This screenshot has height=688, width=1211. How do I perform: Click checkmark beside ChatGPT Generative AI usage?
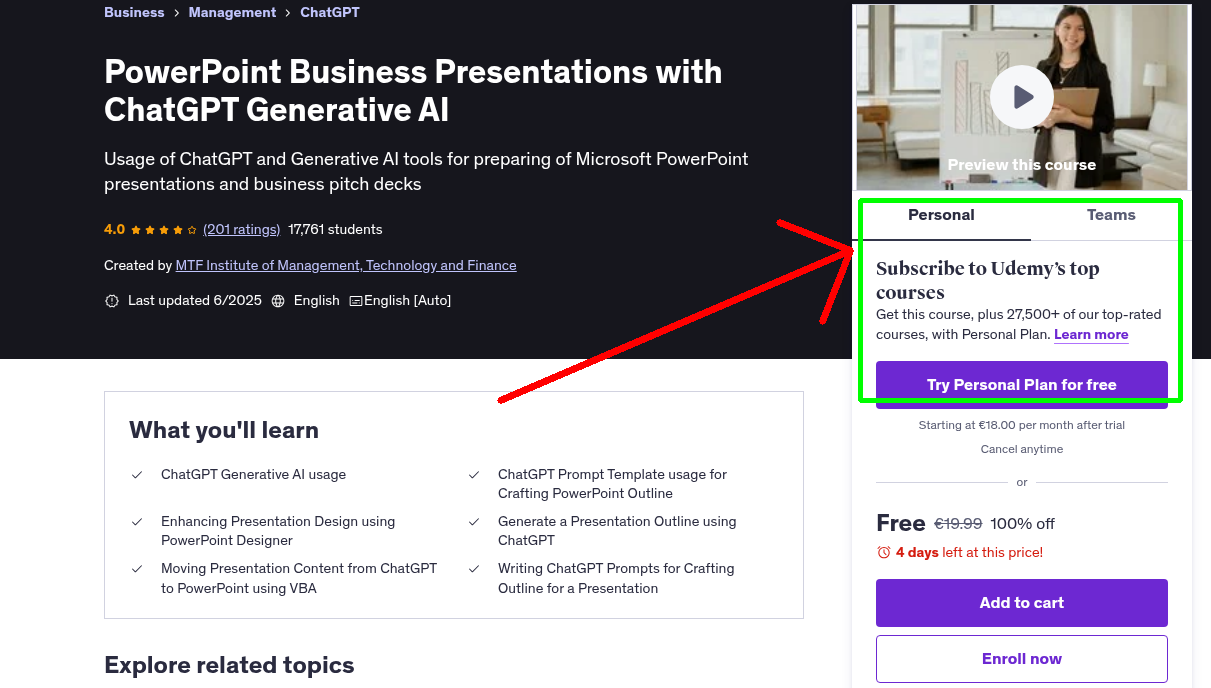pyautogui.click(x=137, y=475)
